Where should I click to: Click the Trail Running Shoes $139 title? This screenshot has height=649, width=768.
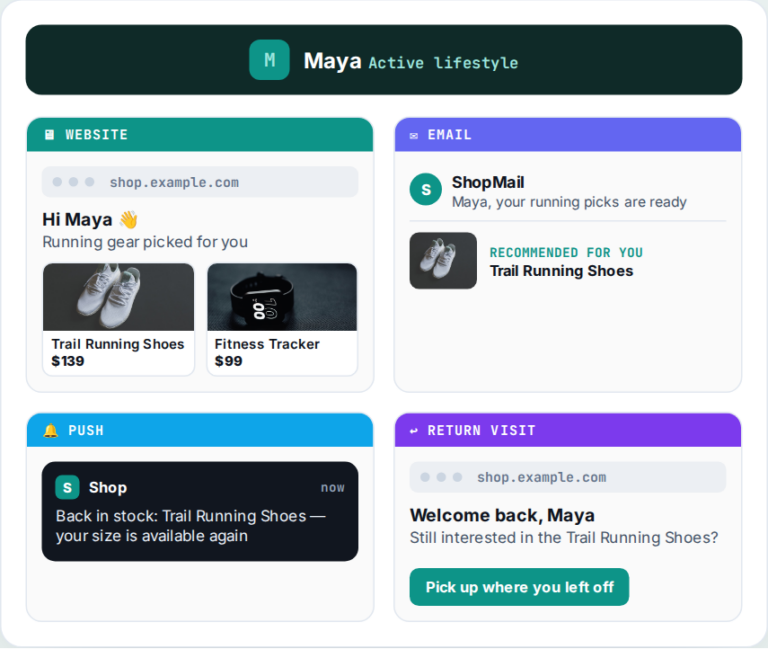pos(118,344)
